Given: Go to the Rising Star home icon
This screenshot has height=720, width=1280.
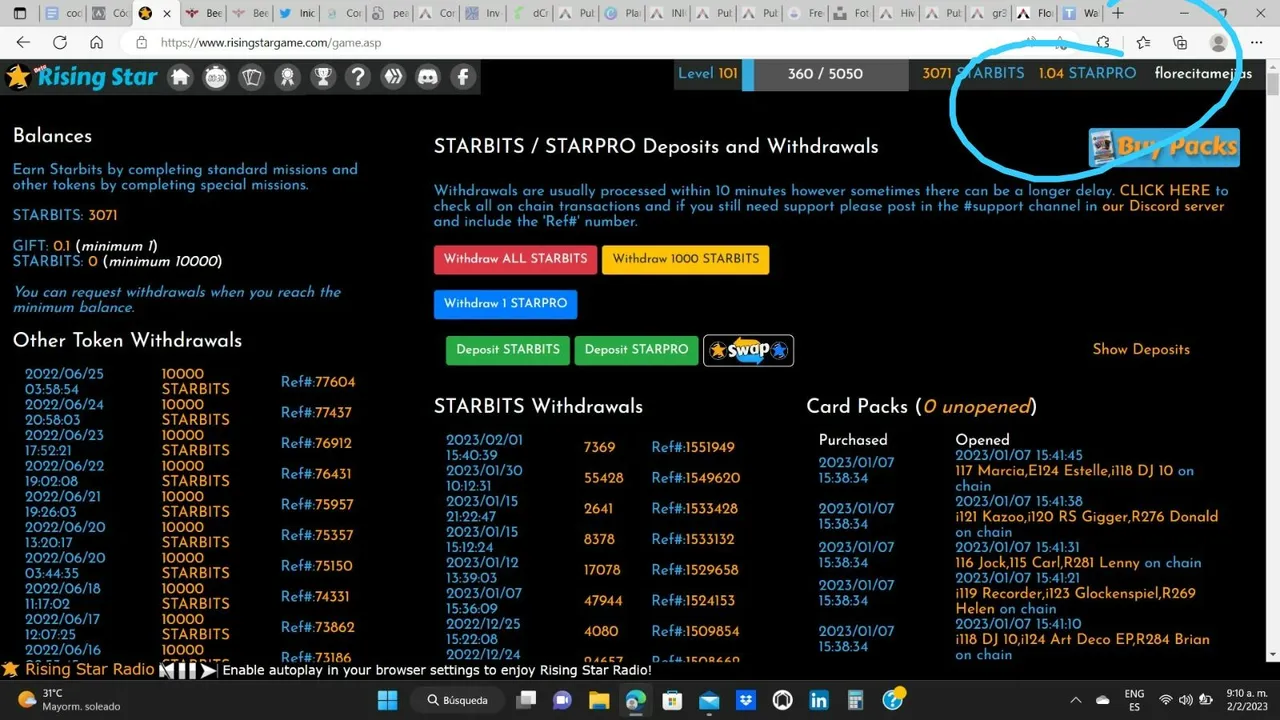Looking at the screenshot, I should coord(180,77).
